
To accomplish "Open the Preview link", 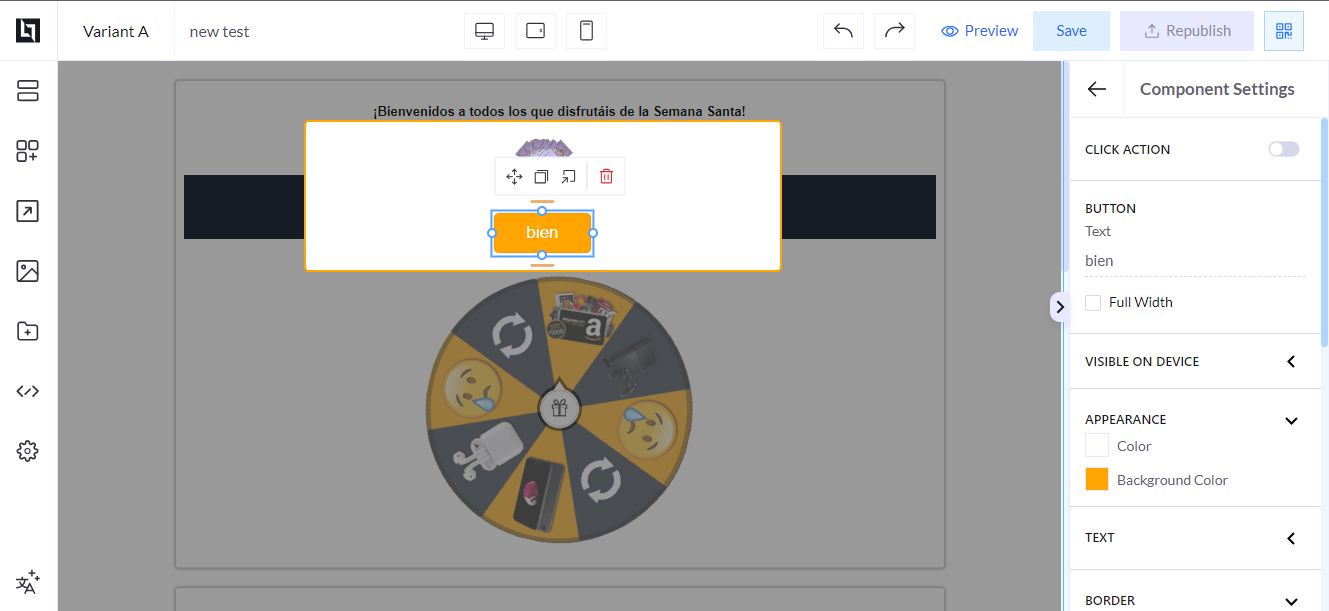I will tap(980, 31).
